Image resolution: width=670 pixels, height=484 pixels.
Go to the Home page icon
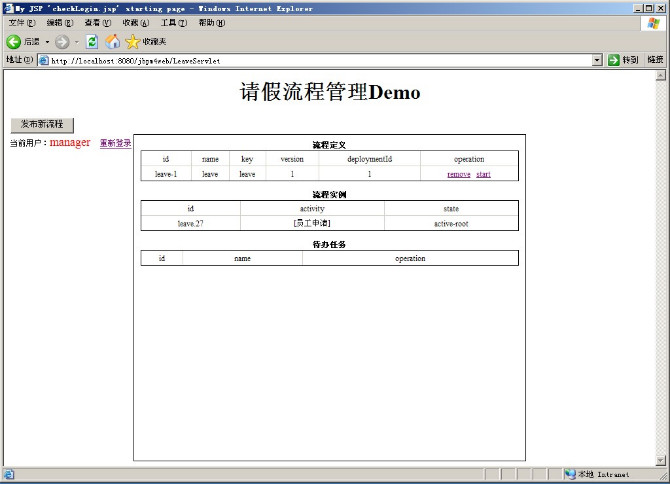[113, 41]
